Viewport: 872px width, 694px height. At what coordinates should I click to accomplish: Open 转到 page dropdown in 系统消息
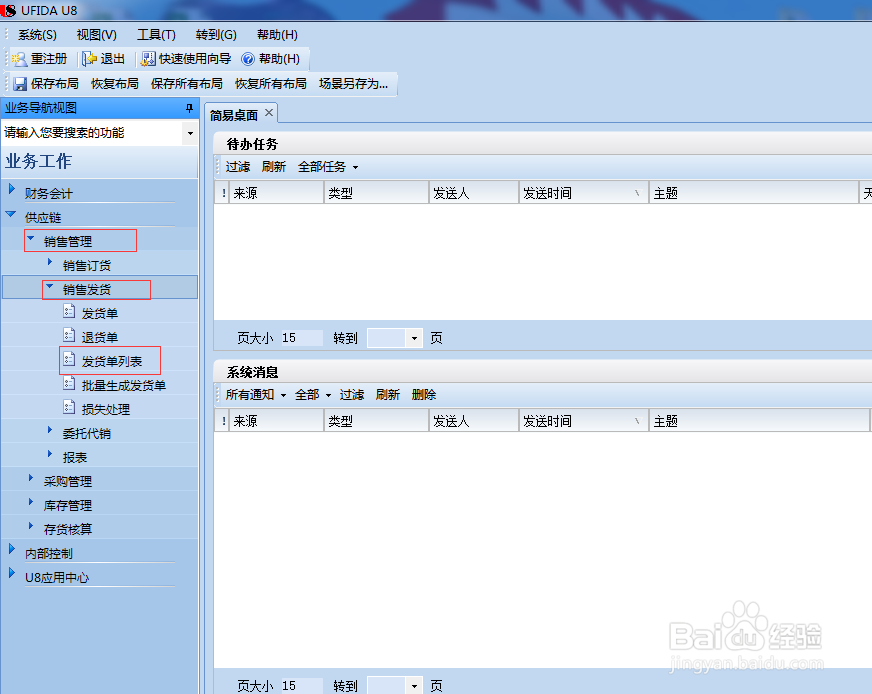(414, 686)
